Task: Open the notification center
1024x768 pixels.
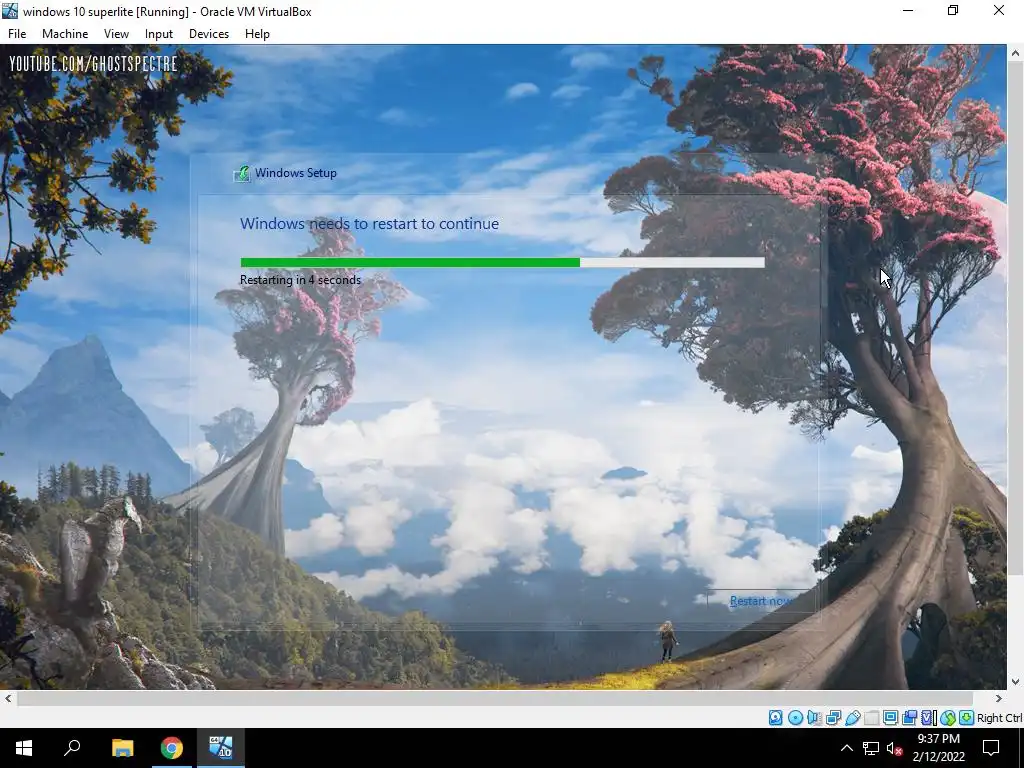Action: (x=991, y=748)
